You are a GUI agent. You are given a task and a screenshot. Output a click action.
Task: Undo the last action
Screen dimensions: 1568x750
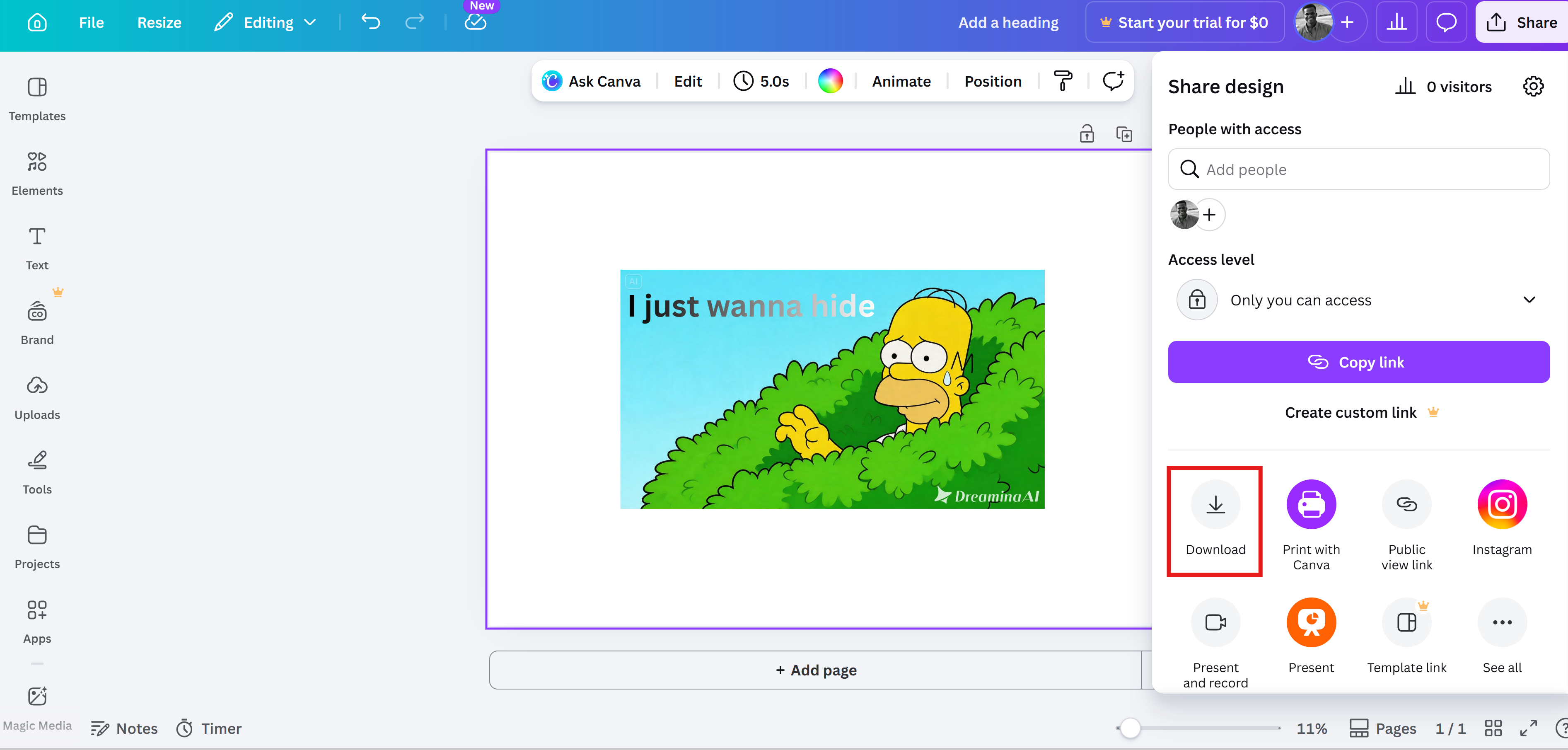(371, 22)
